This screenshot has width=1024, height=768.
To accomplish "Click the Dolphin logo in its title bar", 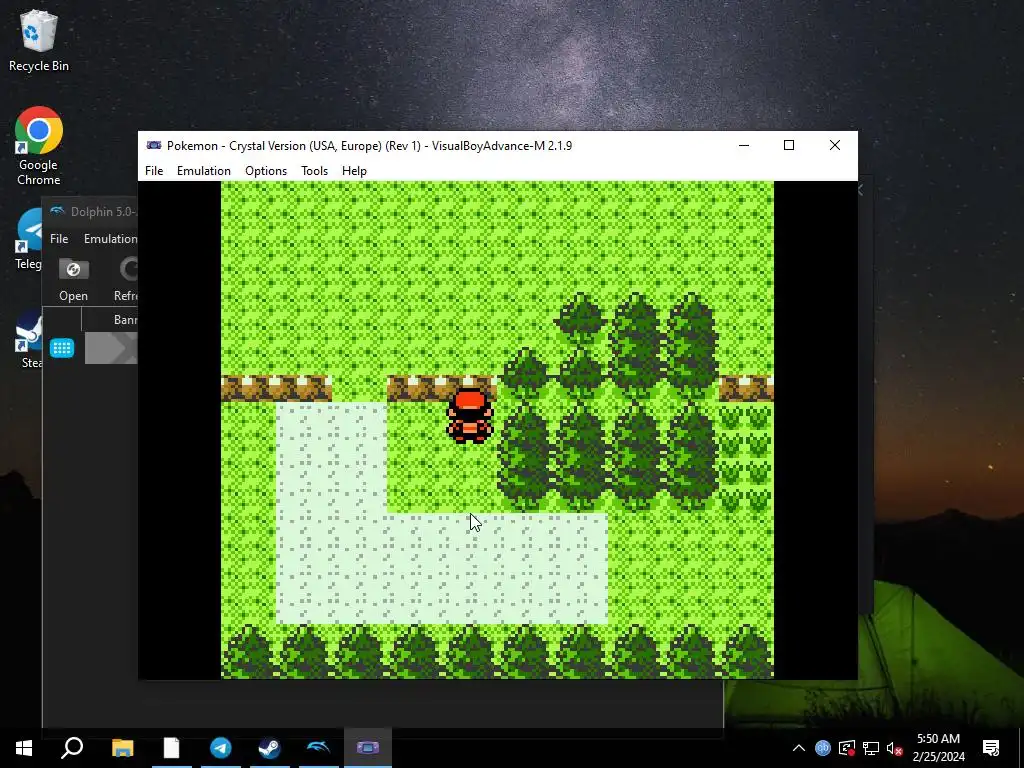I will [57, 212].
